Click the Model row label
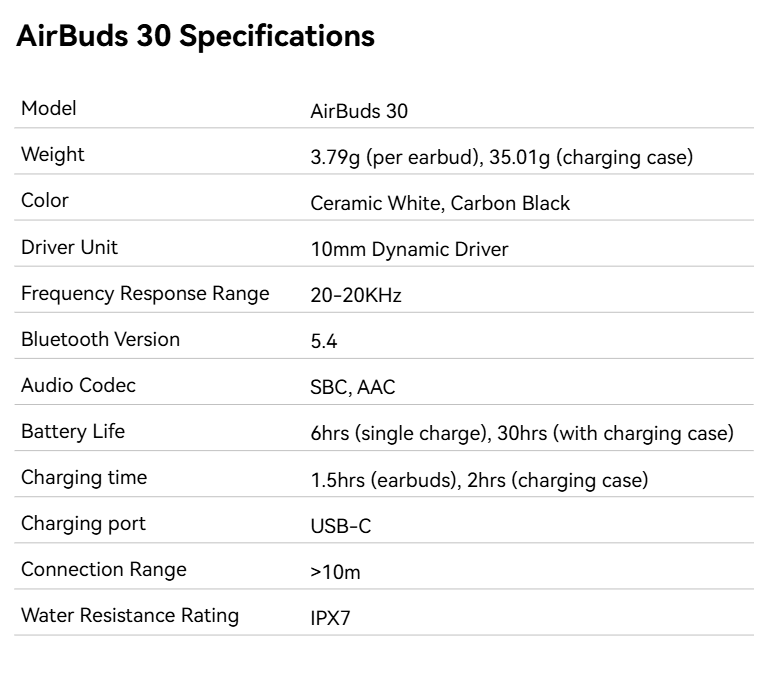 [49, 109]
